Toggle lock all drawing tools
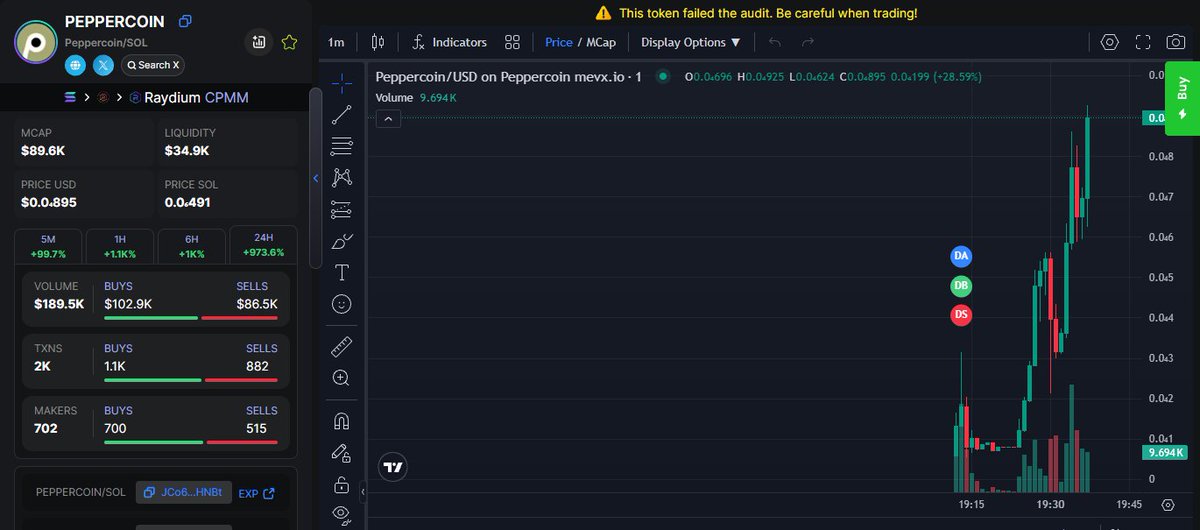Screen dimensions: 1200x530 [341, 485]
